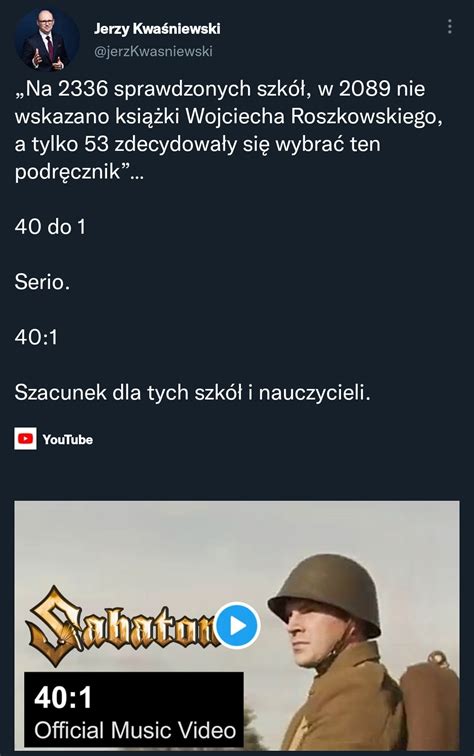Click 'Szacunek dla tych szkół i nauczycieli' text
The image size is (474, 756).
click(x=193, y=392)
